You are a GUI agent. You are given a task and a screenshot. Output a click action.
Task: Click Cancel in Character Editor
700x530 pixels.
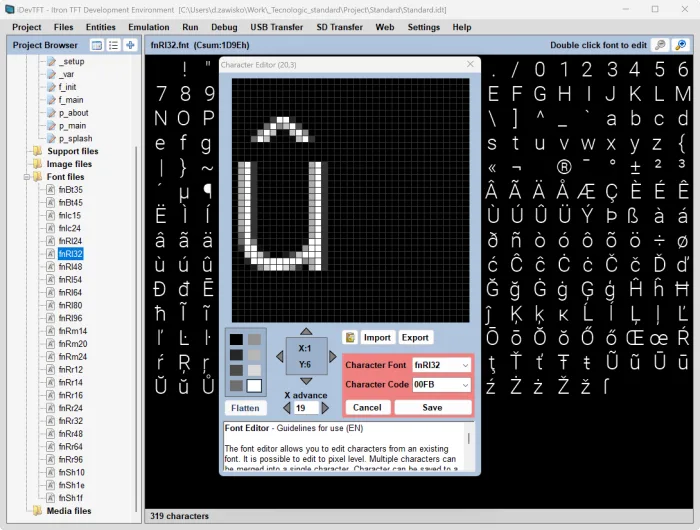(x=367, y=407)
